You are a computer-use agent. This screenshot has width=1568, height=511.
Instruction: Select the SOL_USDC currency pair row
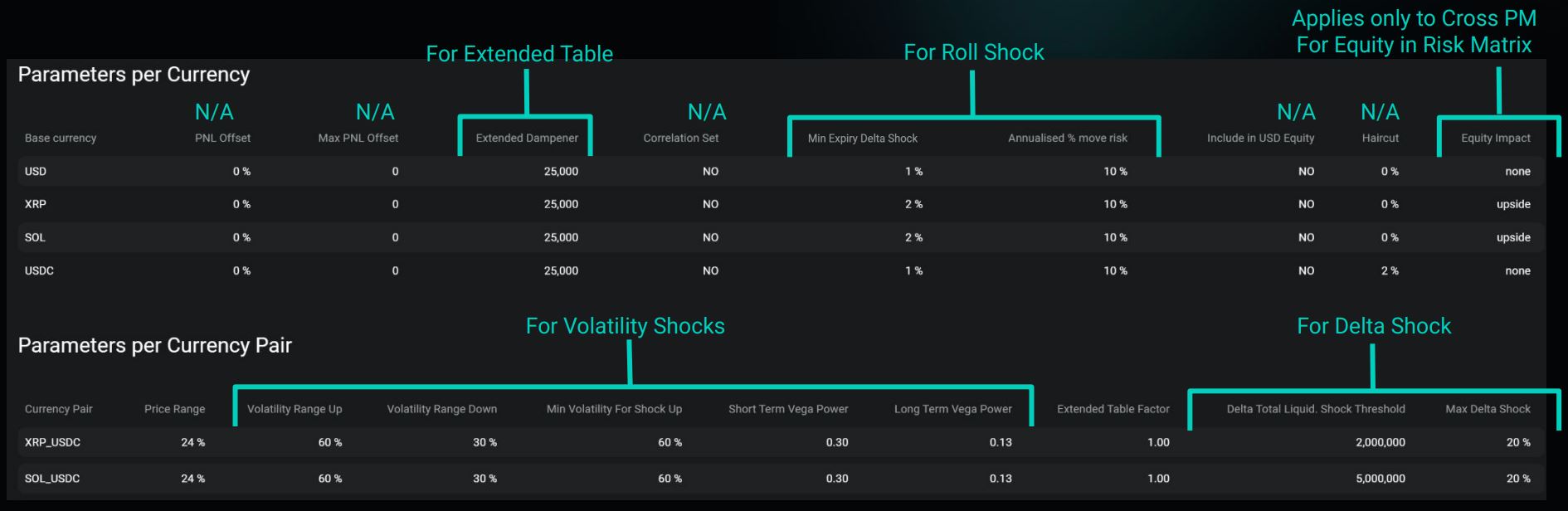[52, 479]
